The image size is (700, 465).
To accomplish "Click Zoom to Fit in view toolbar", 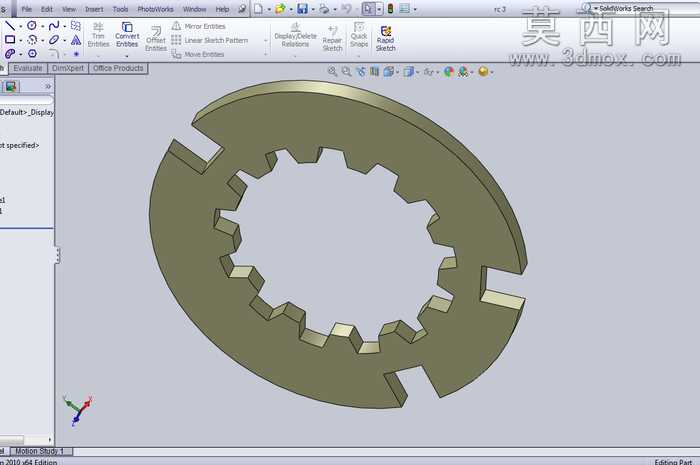I will click(x=333, y=71).
